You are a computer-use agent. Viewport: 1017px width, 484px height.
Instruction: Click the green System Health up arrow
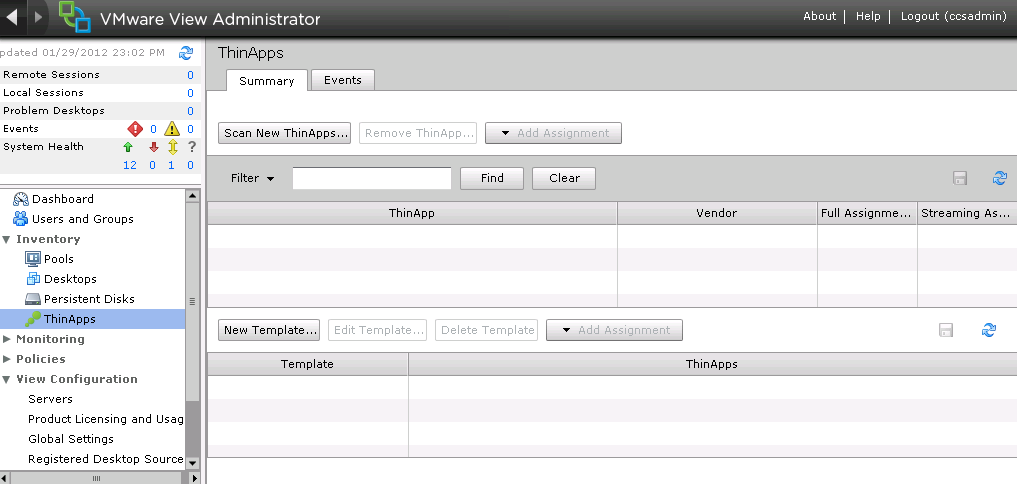(128, 147)
